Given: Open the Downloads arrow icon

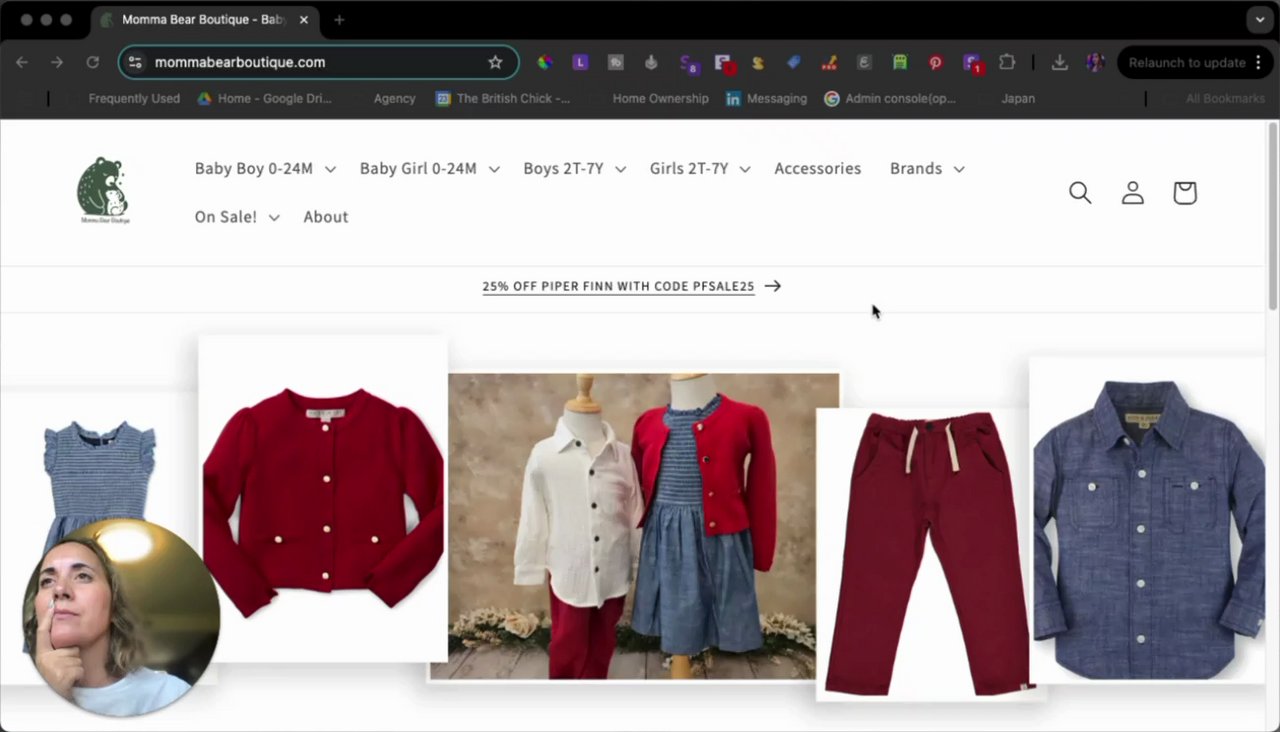Looking at the screenshot, I should coord(1060,62).
